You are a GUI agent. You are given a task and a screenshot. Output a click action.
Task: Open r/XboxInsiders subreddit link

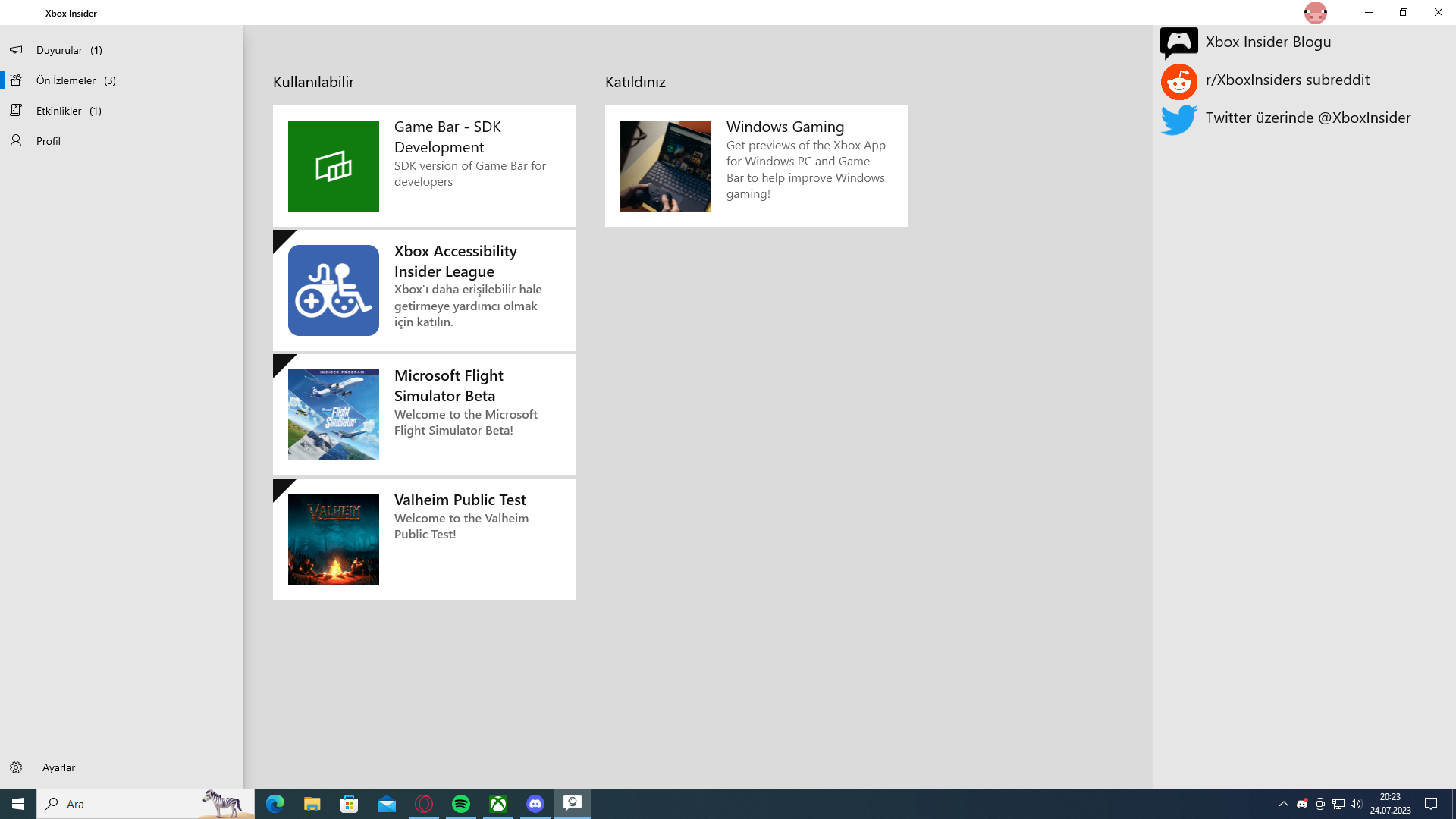click(1287, 80)
